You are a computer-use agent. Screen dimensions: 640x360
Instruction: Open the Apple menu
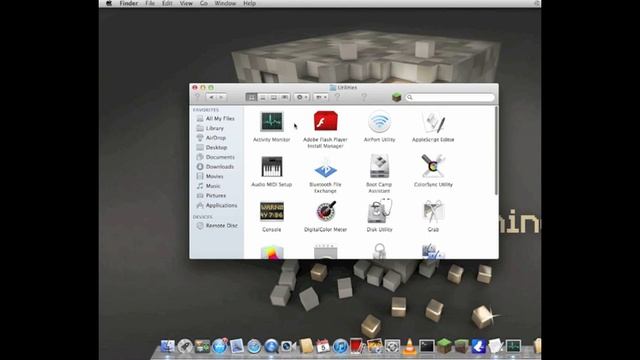click(109, 3)
